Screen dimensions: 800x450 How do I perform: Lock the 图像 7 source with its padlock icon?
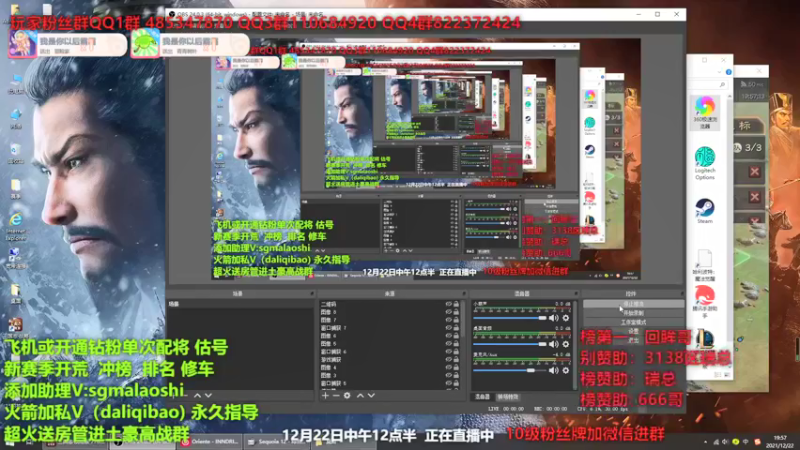point(456,320)
